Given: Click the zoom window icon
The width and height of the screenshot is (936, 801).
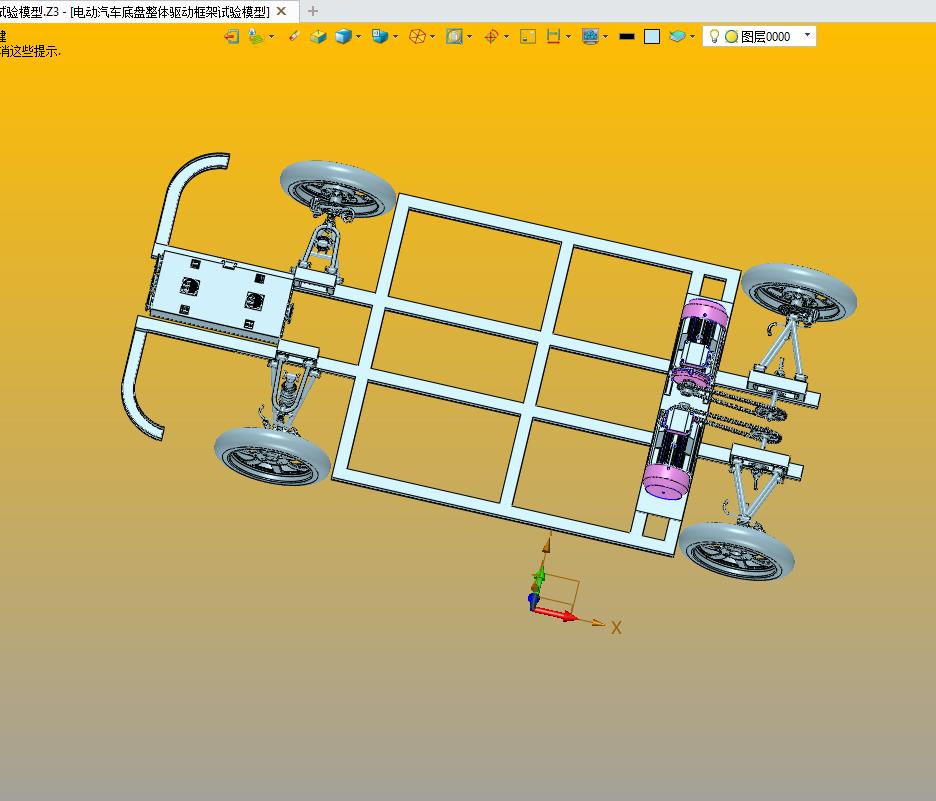Looking at the screenshot, I should [x=454, y=36].
